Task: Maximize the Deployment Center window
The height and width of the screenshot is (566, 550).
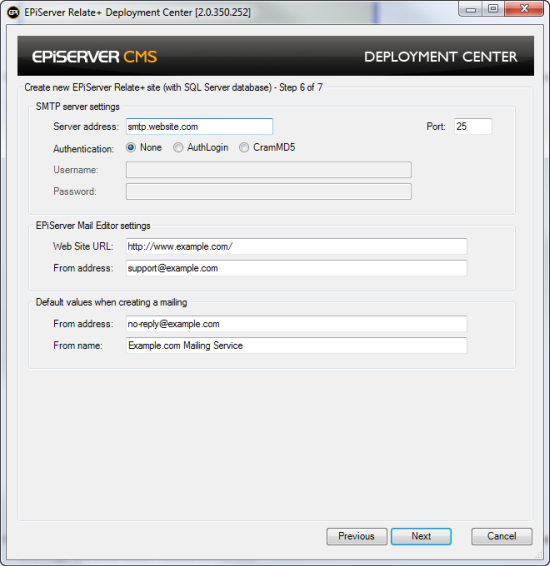Action: (493, 9)
